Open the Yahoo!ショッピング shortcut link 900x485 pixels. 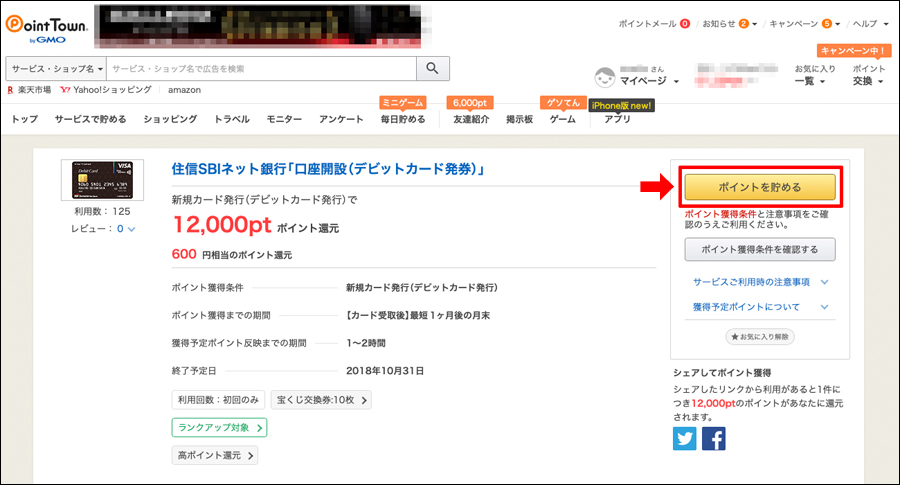click(106, 90)
